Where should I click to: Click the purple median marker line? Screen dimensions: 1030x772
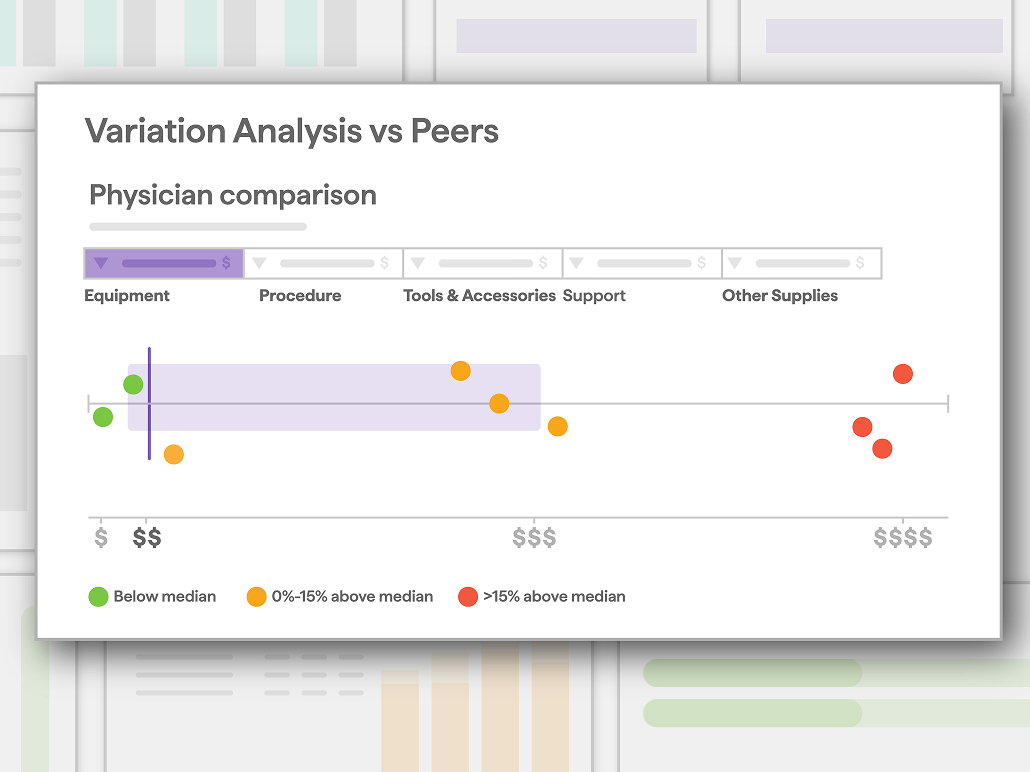tap(149, 403)
